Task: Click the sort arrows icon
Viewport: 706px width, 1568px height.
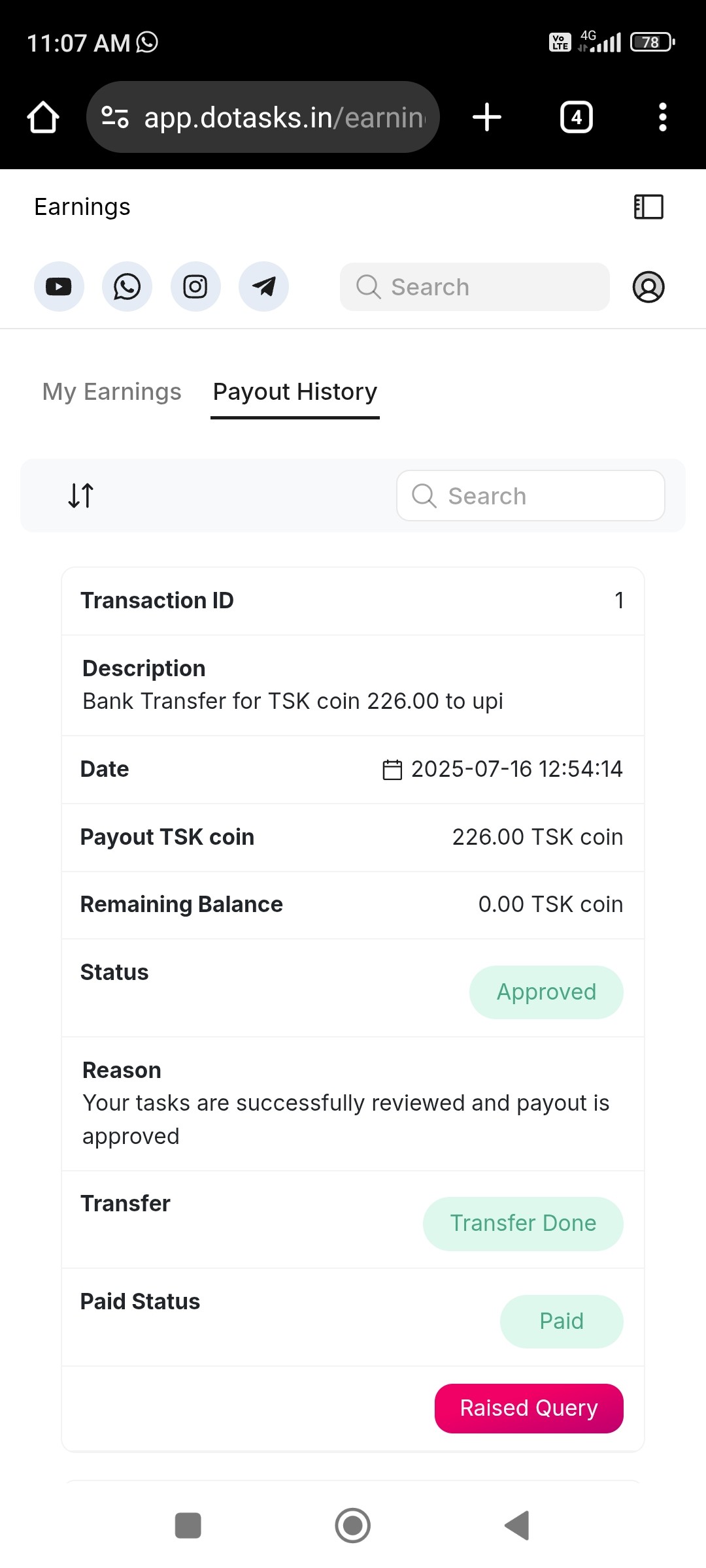Action: (81, 495)
